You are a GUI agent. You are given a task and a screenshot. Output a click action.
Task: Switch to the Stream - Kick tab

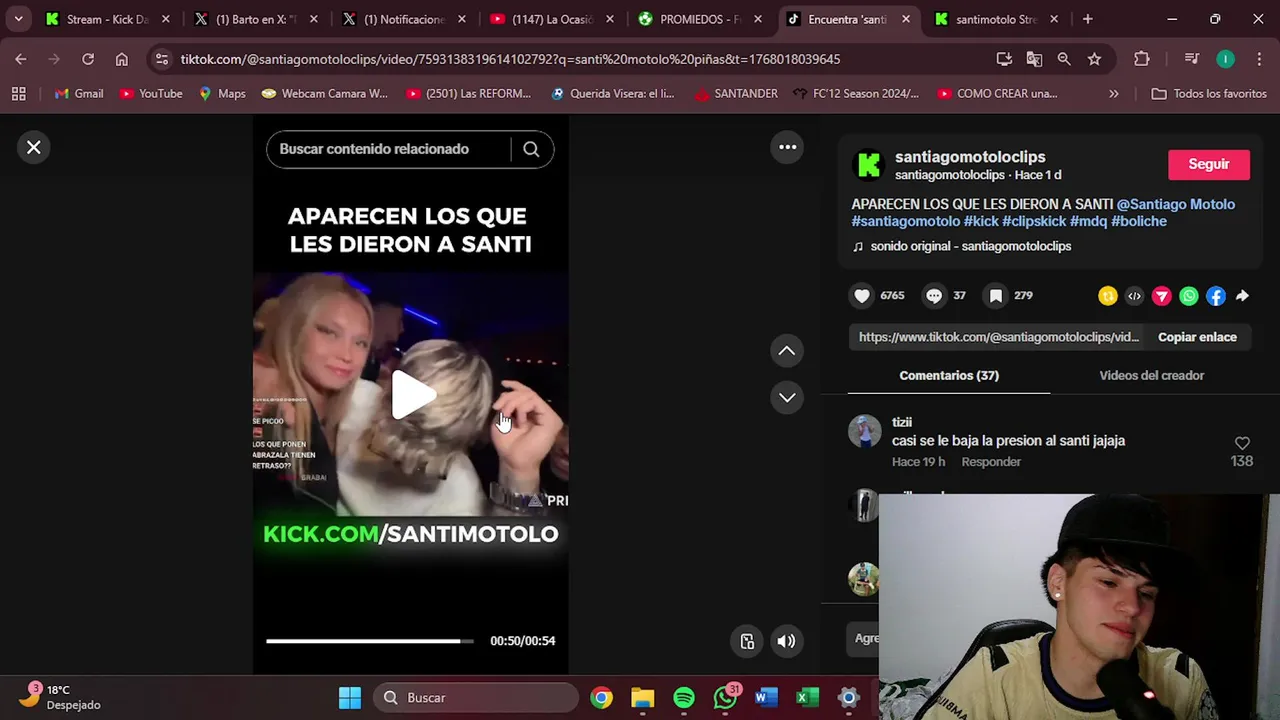point(108,19)
